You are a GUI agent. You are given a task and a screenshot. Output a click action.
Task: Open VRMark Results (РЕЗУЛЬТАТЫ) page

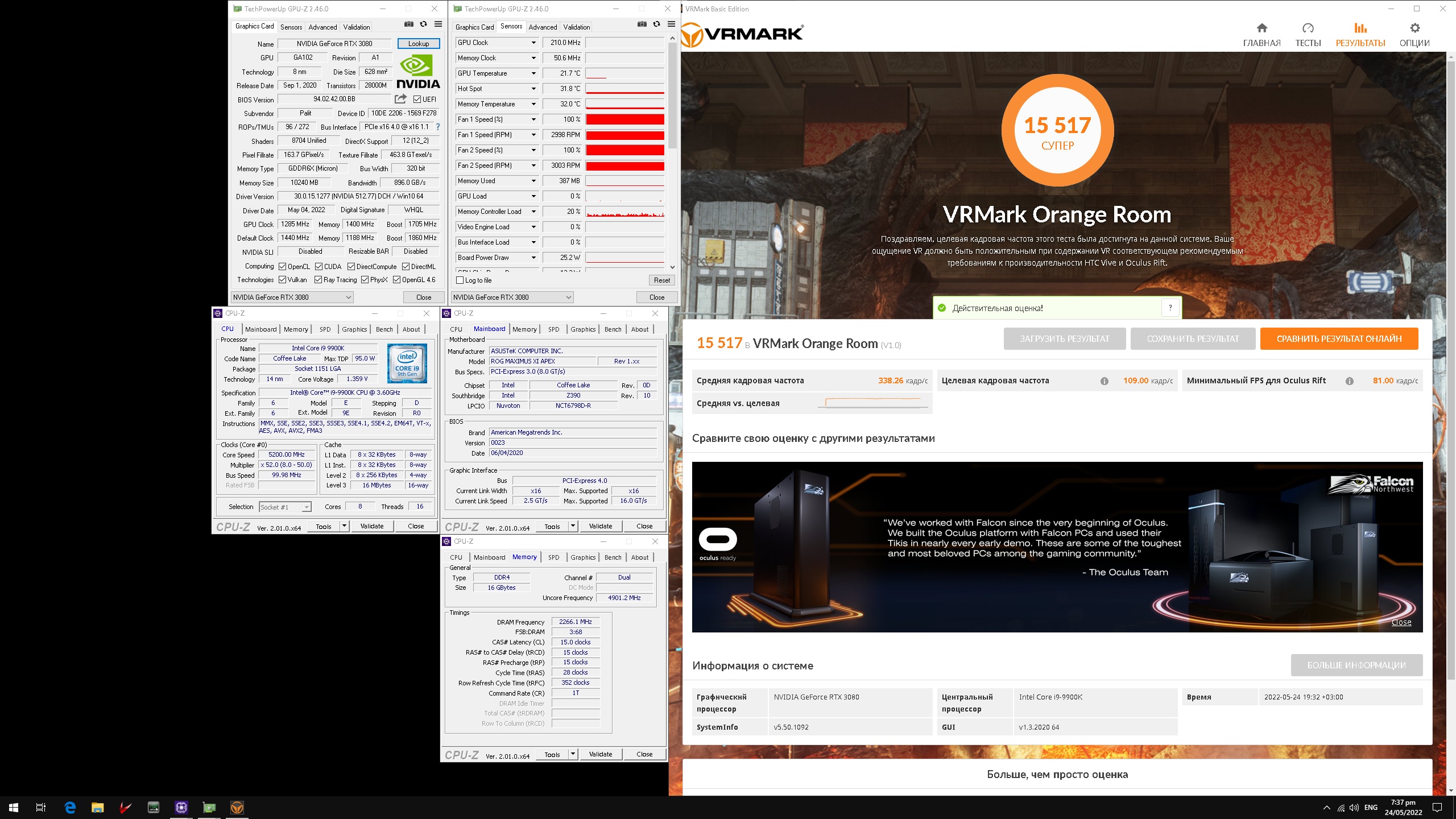pos(1360,35)
